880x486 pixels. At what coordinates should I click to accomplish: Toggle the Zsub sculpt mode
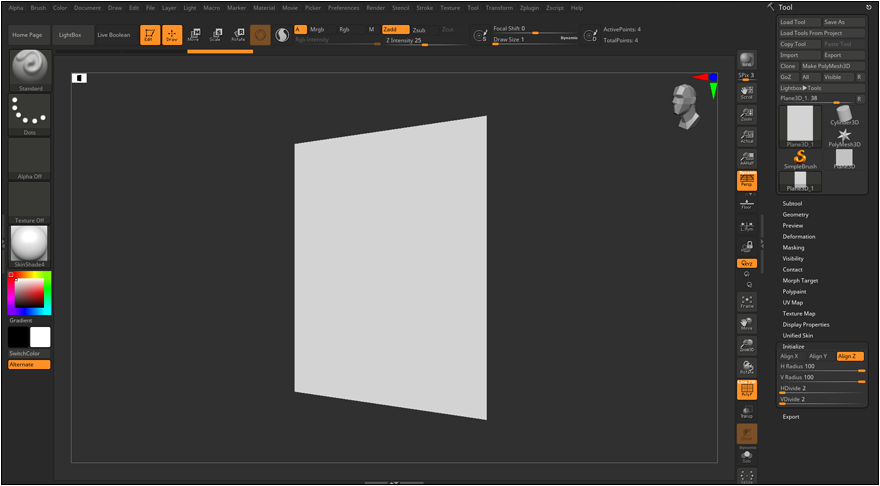coord(419,30)
